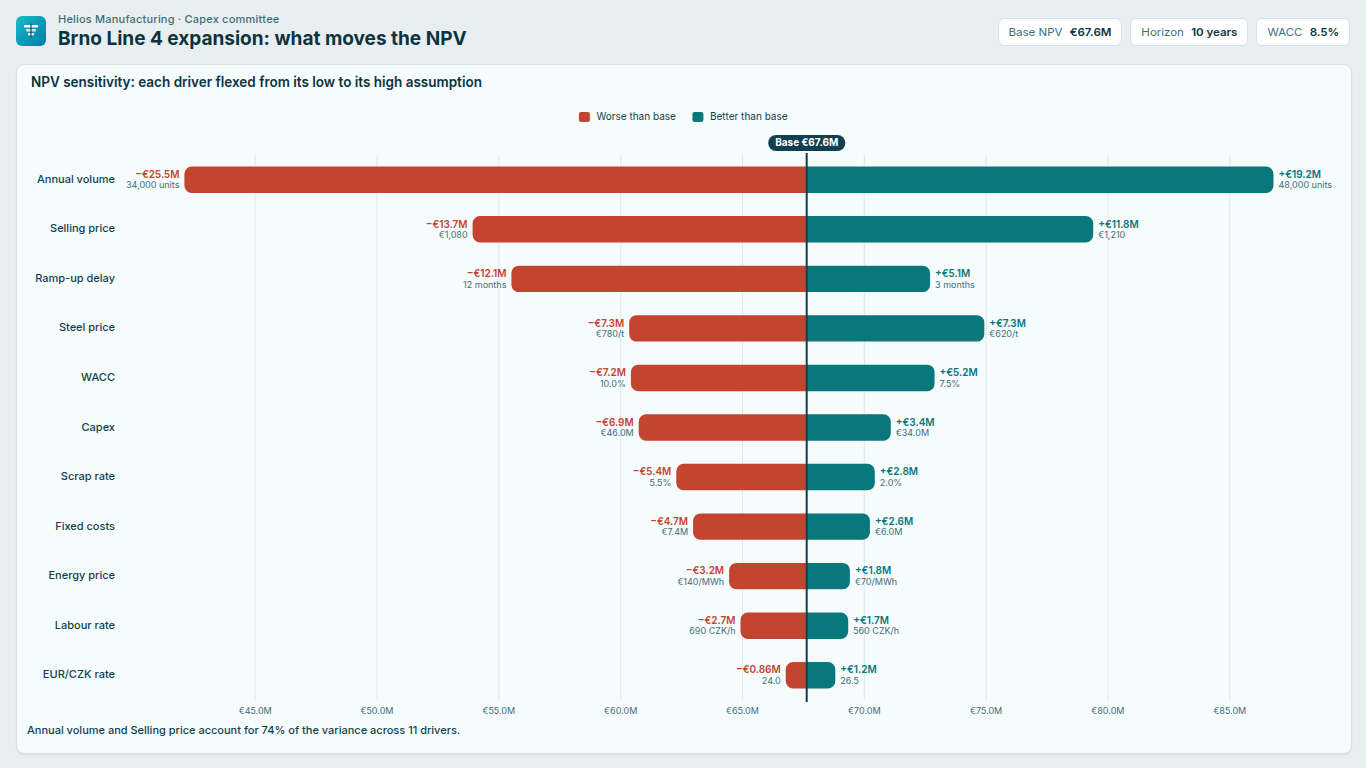Click the red 'Worse than base' legend swatch
1366x768 pixels.
tap(584, 117)
